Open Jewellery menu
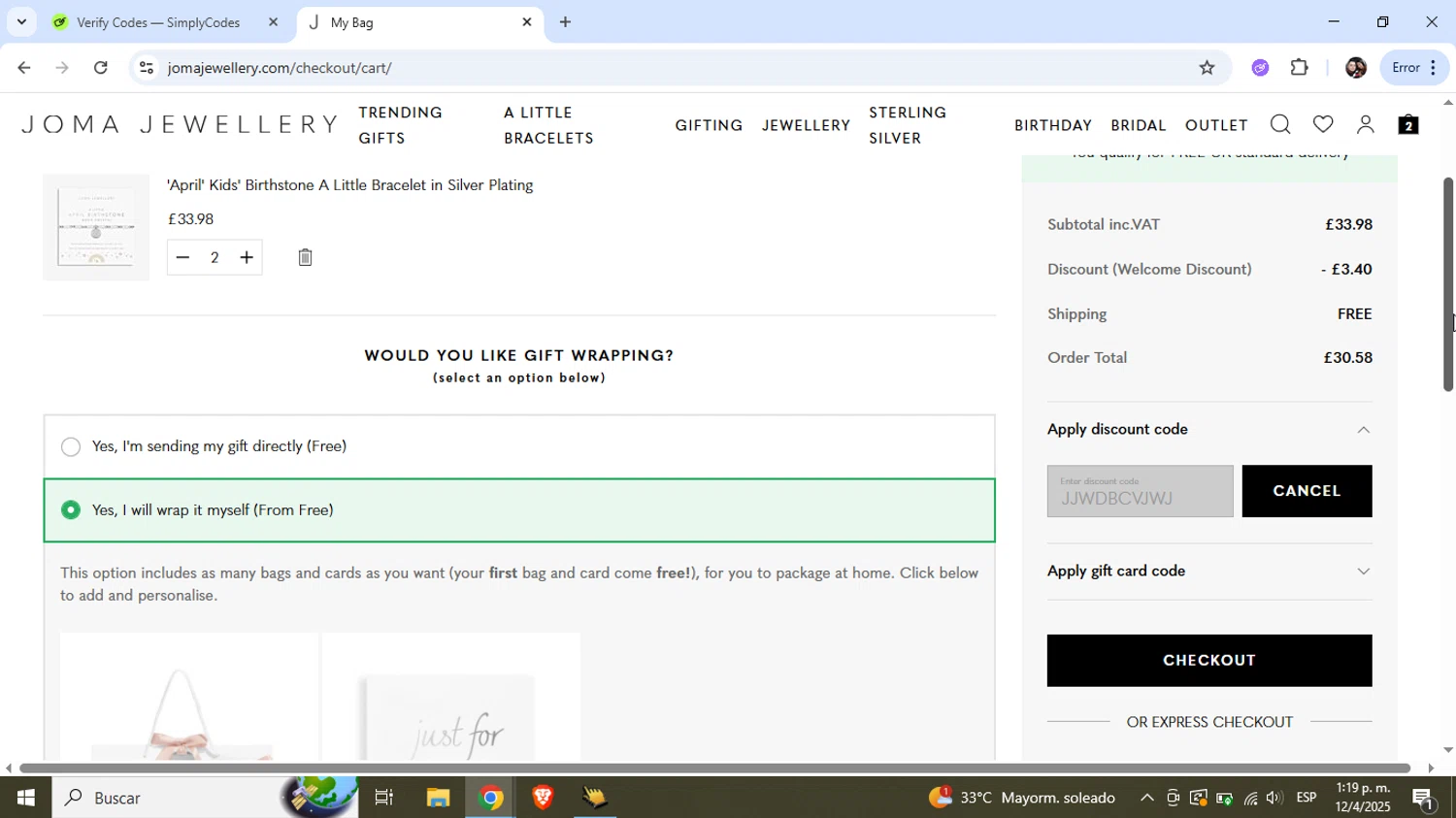 (x=806, y=125)
